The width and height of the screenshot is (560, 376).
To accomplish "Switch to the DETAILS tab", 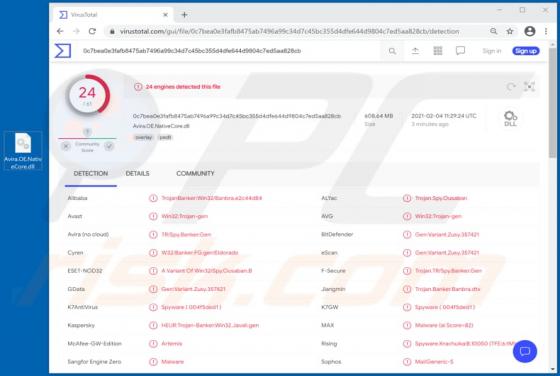I will click(x=138, y=174).
